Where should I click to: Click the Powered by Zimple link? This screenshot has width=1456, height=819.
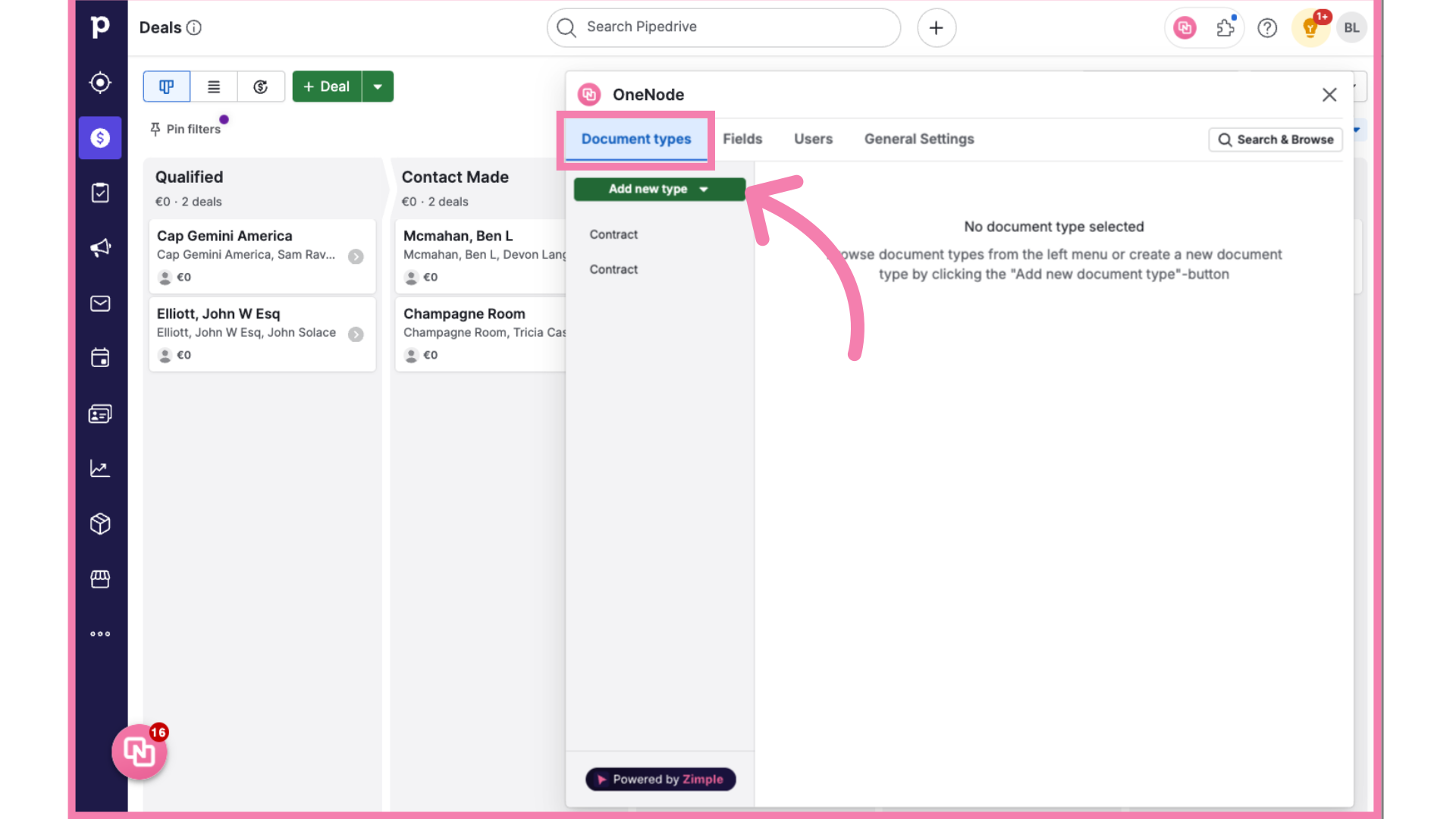pos(660,780)
